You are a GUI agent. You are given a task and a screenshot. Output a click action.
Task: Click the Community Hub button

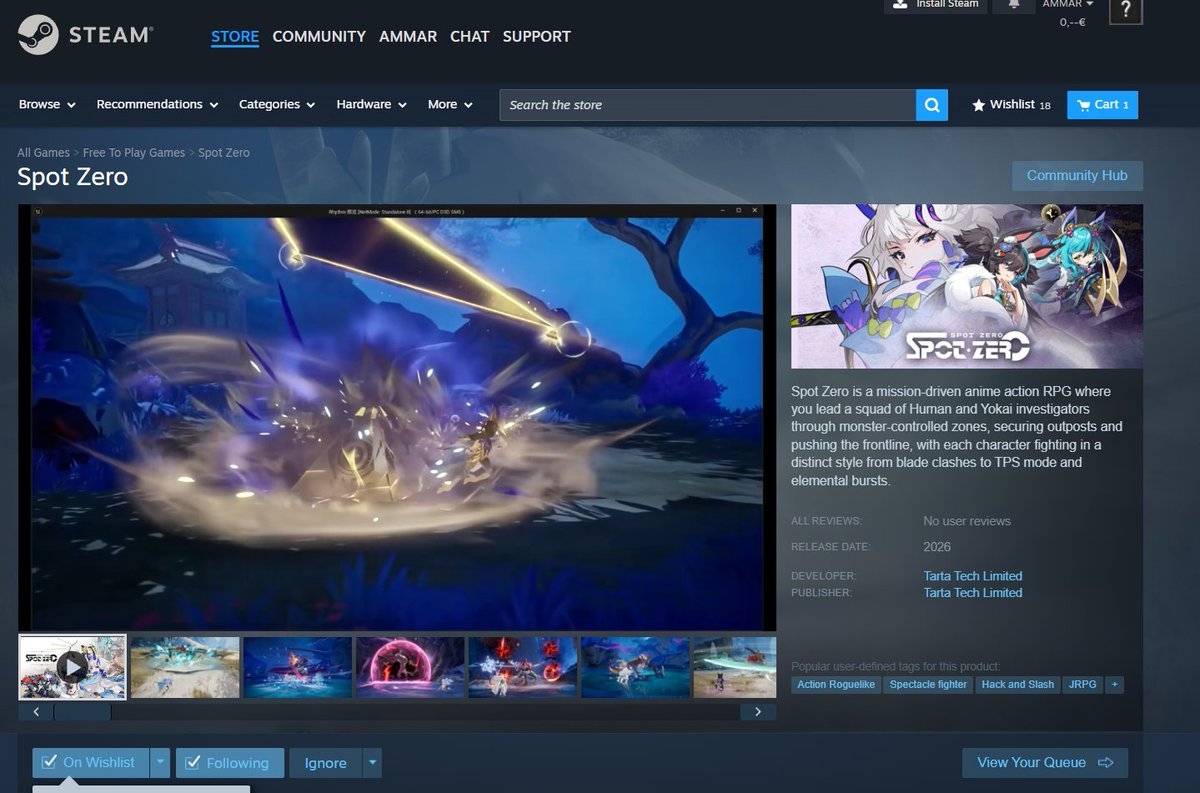tap(1077, 175)
